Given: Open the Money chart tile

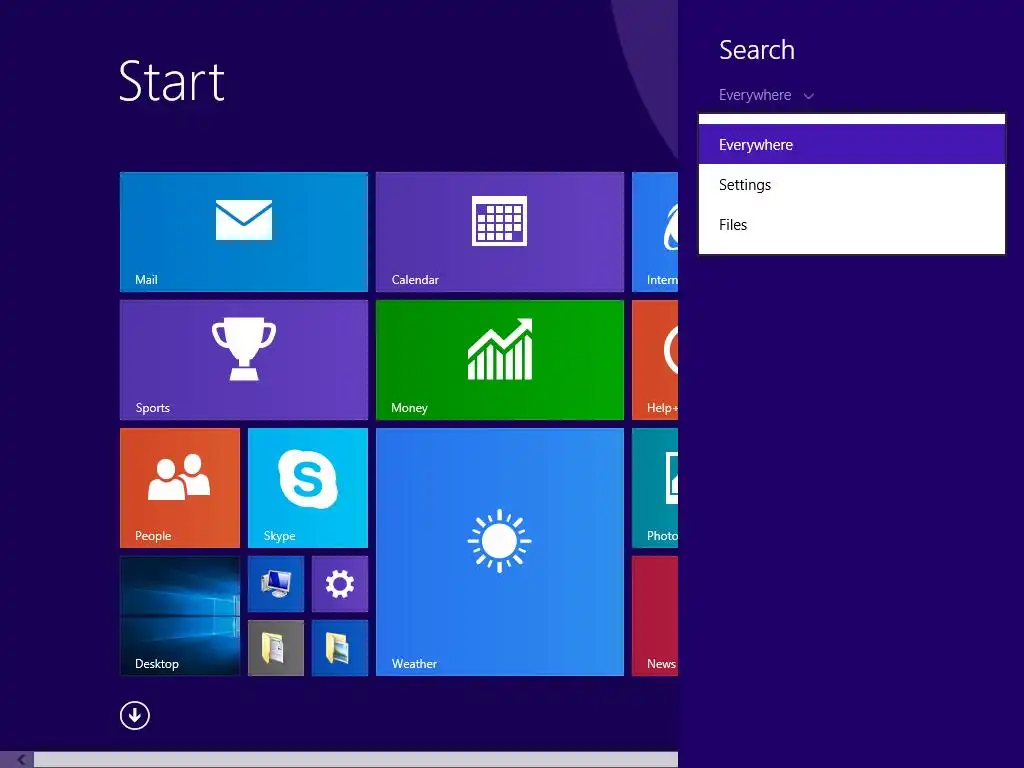Looking at the screenshot, I should [500, 360].
